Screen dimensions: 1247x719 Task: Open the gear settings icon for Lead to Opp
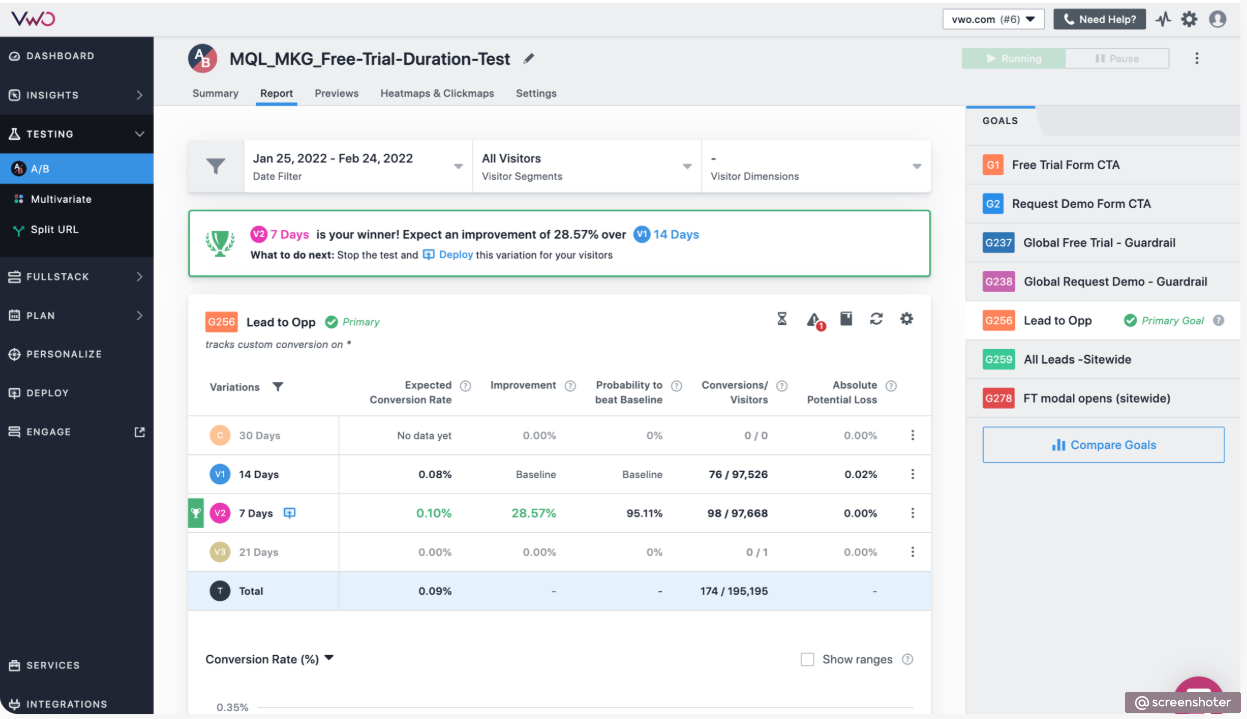(907, 319)
